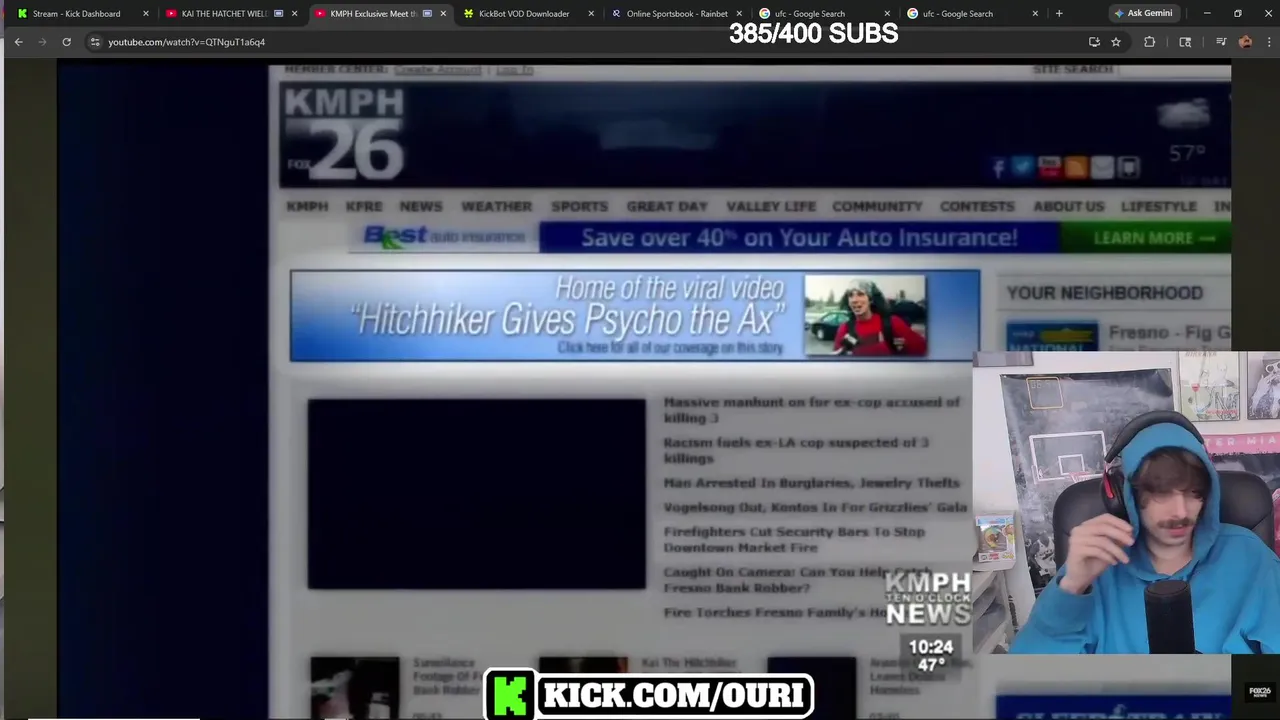The width and height of the screenshot is (1280, 720).
Task: Open site information icon beside the URL
Action: (95, 42)
